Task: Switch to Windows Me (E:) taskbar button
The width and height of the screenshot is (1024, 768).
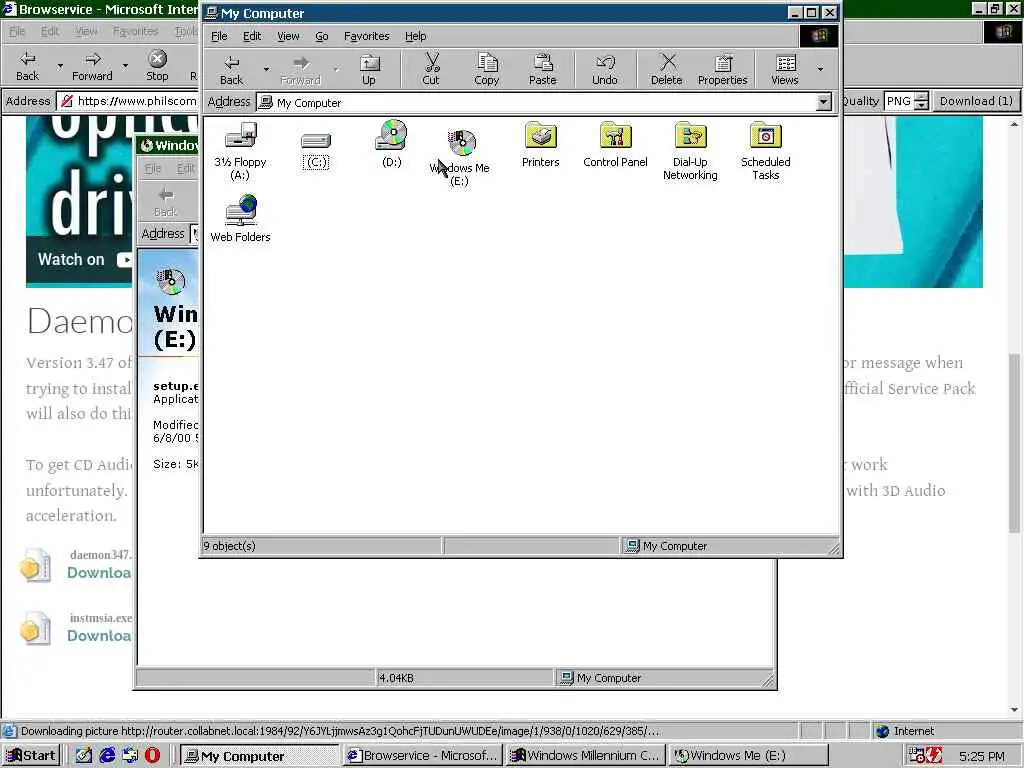Action: coord(749,756)
